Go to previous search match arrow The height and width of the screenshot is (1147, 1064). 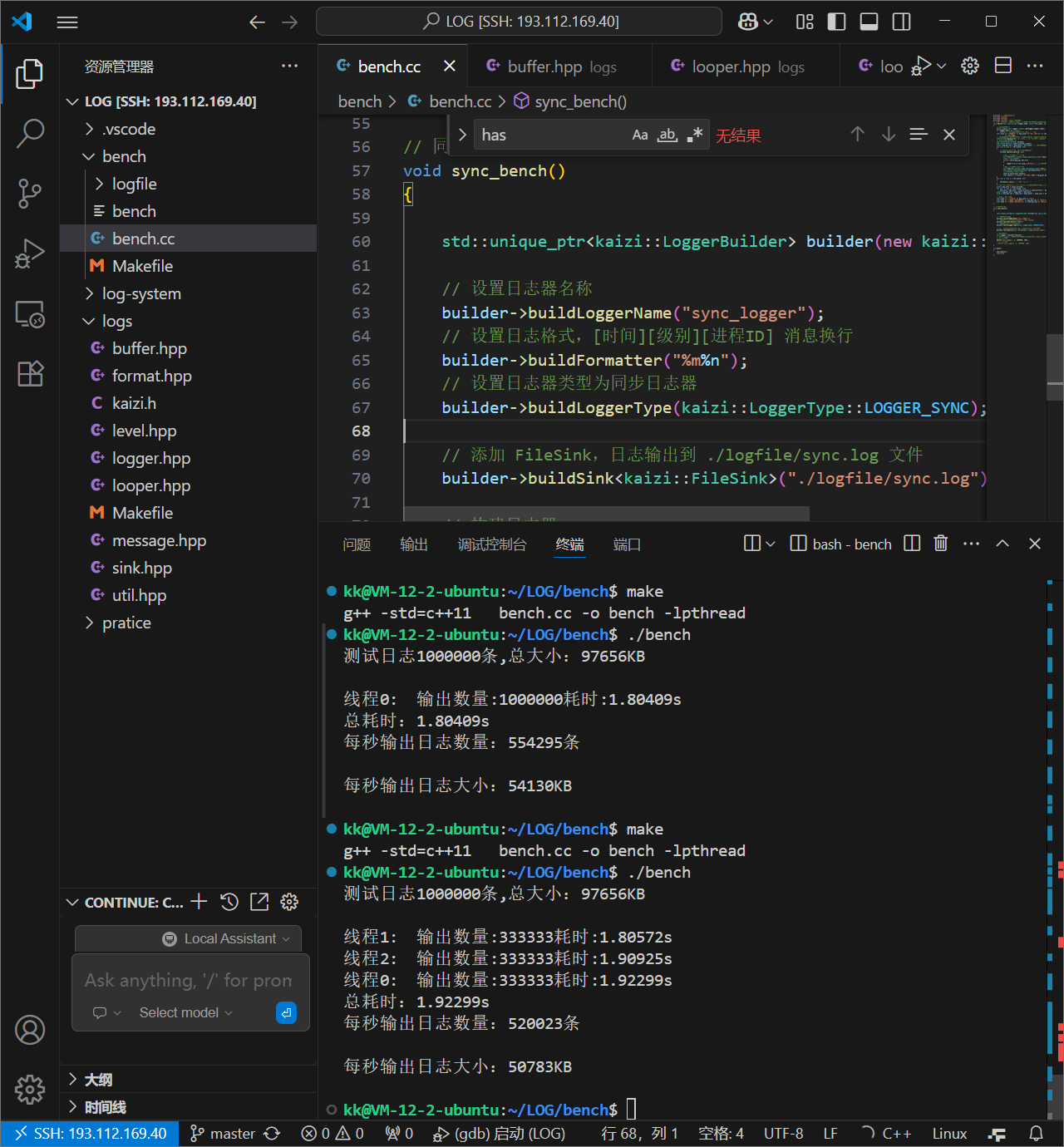(858, 134)
